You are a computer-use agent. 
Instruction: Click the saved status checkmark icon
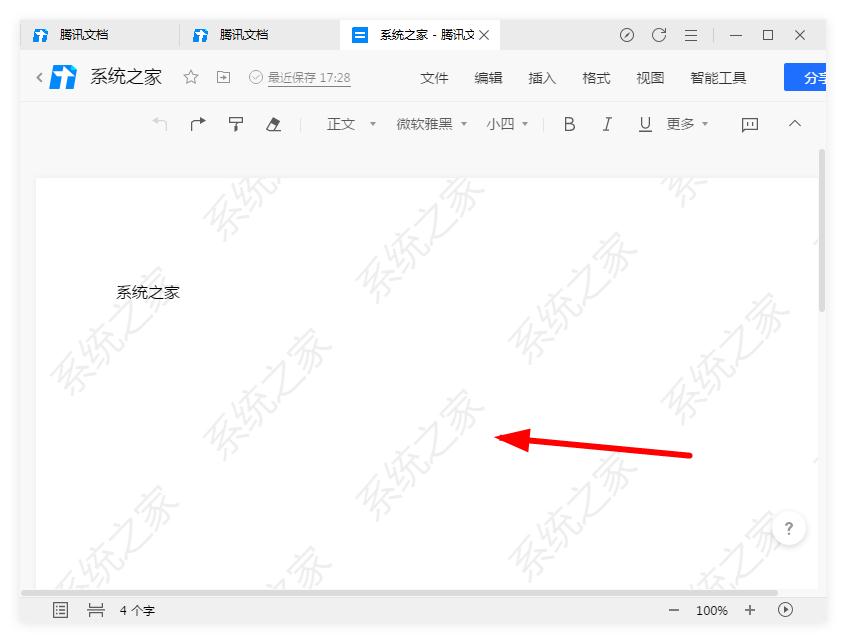point(256,77)
